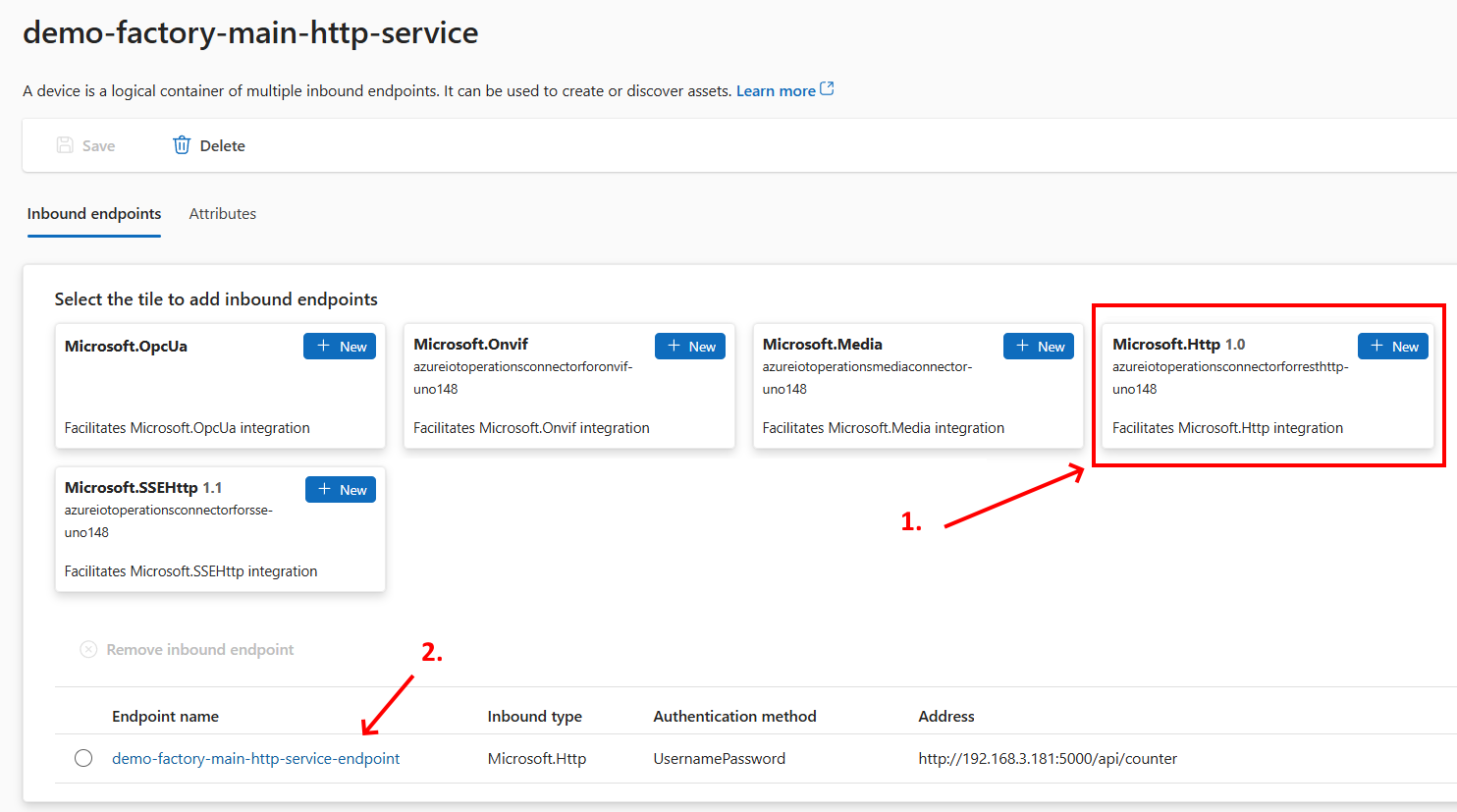Image resolution: width=1457 pixels, height=812 pixels.
Task: Click plus icon on Microsoft.SSEHttp tile
Action: [x=324, y=489]
